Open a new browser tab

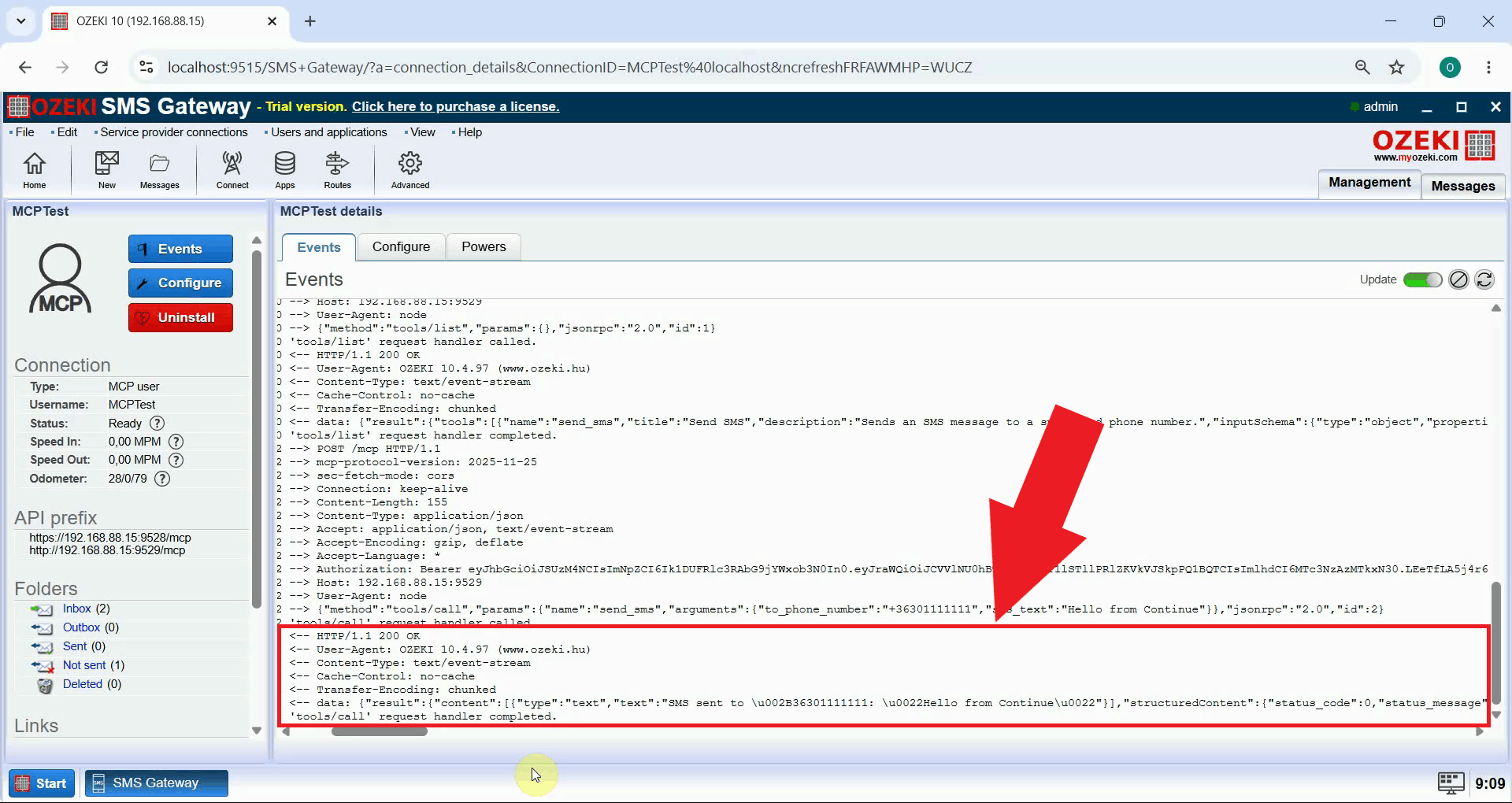pyautogui.click(x=310, y=21)
